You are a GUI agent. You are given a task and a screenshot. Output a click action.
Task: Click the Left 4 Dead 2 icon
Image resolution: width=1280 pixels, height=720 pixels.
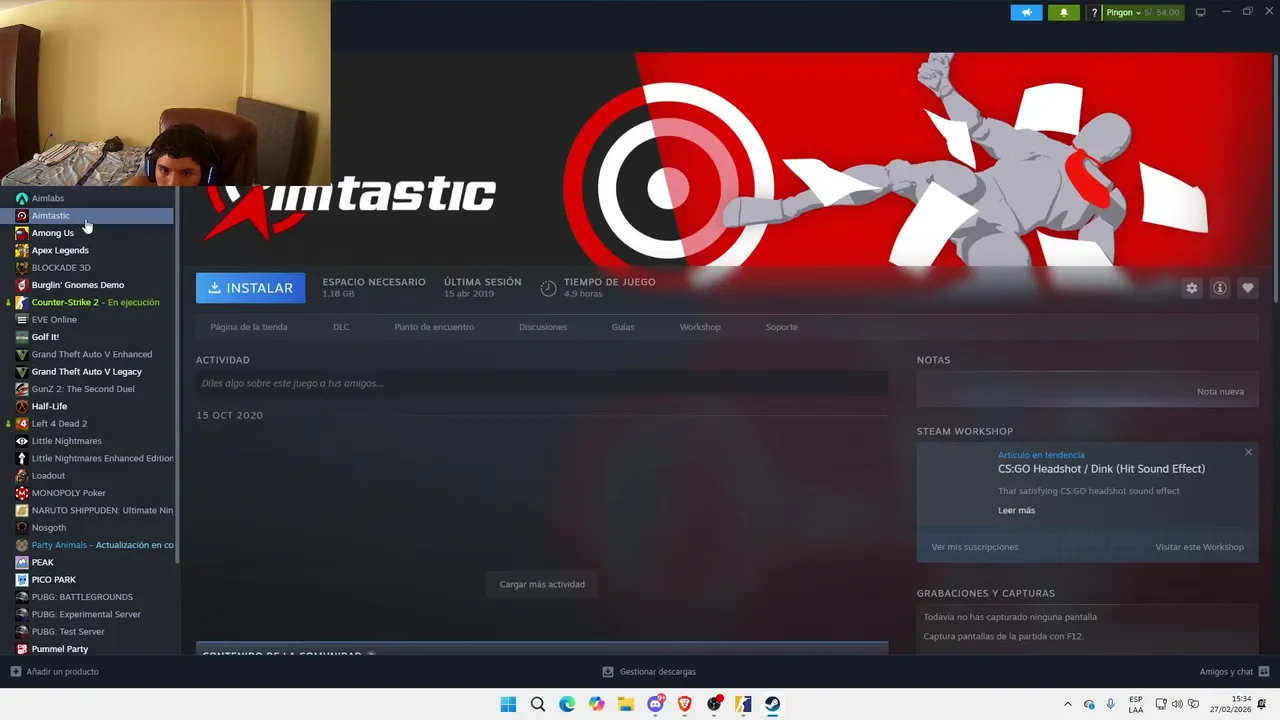22,424
